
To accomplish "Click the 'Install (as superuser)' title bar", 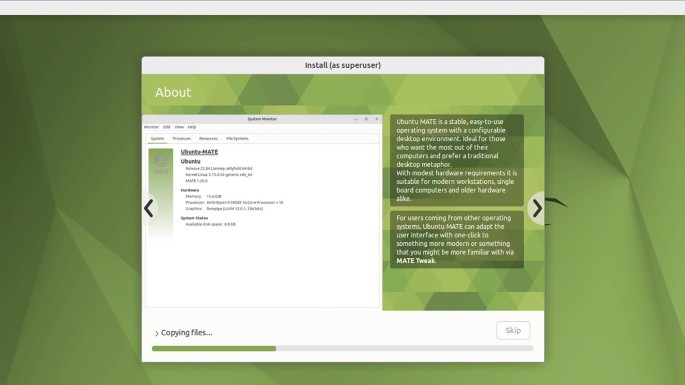I will point(343,65).
